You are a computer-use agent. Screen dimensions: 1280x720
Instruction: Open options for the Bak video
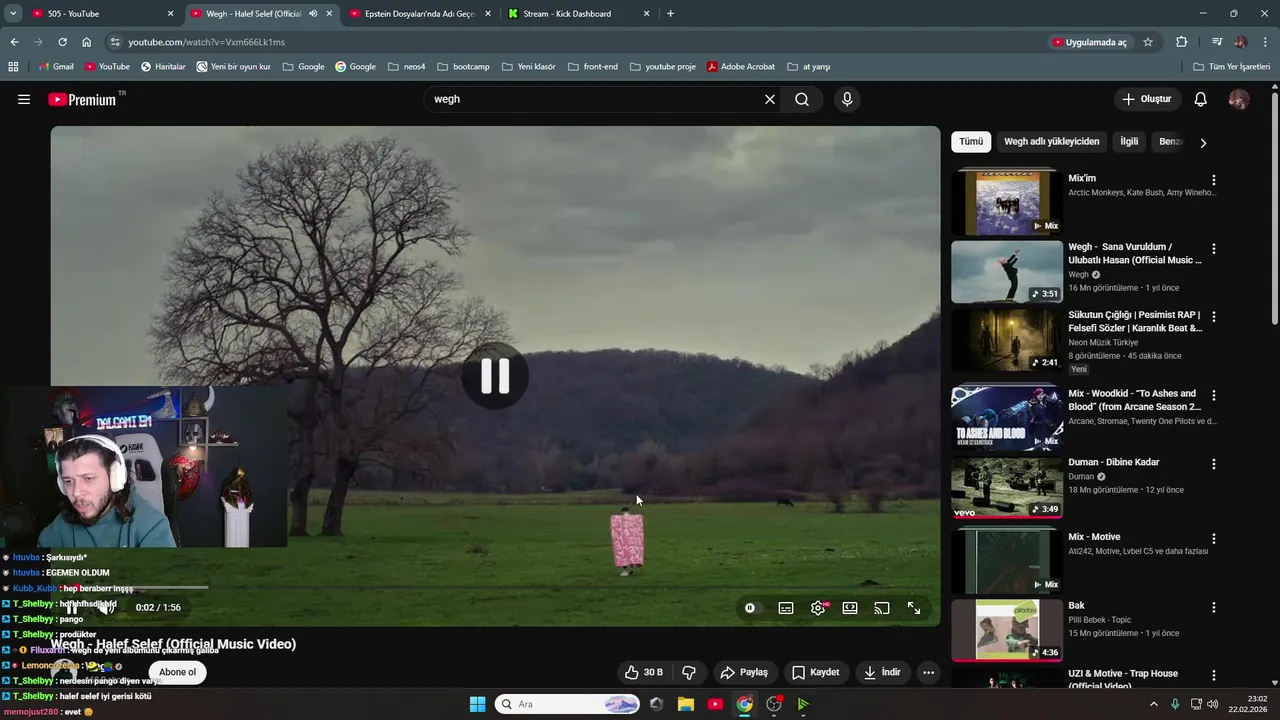tap(1214, 607)
